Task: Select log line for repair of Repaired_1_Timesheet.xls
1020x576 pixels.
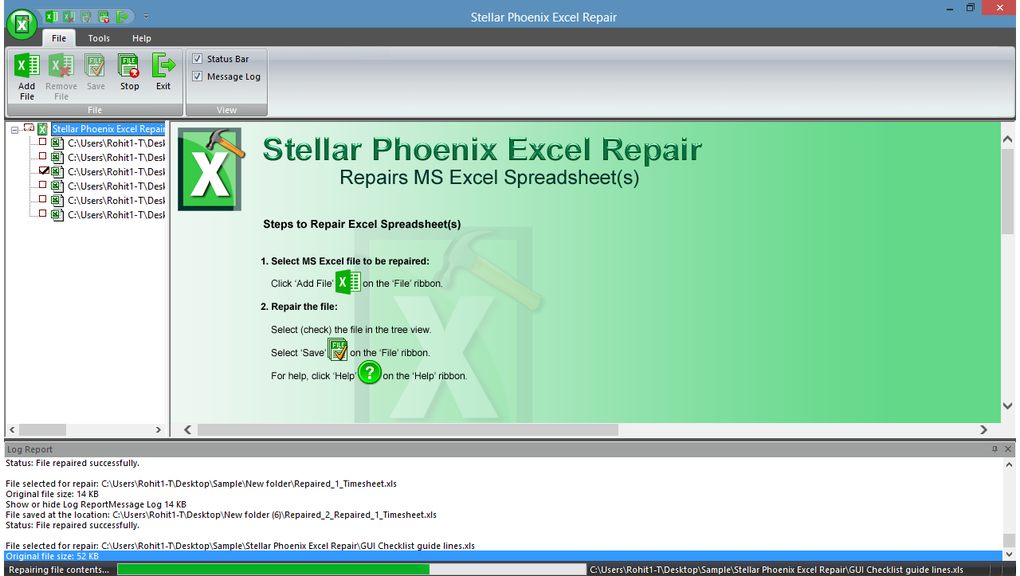Action: (201, 484)
